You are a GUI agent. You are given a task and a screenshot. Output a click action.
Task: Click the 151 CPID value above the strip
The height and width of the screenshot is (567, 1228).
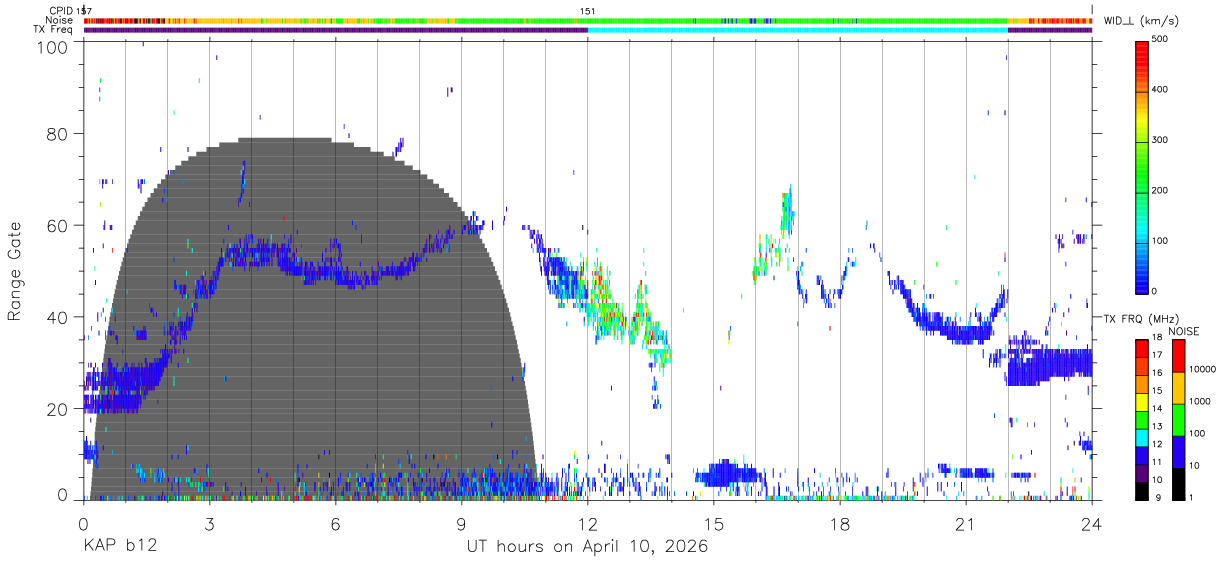pos(588,10)
